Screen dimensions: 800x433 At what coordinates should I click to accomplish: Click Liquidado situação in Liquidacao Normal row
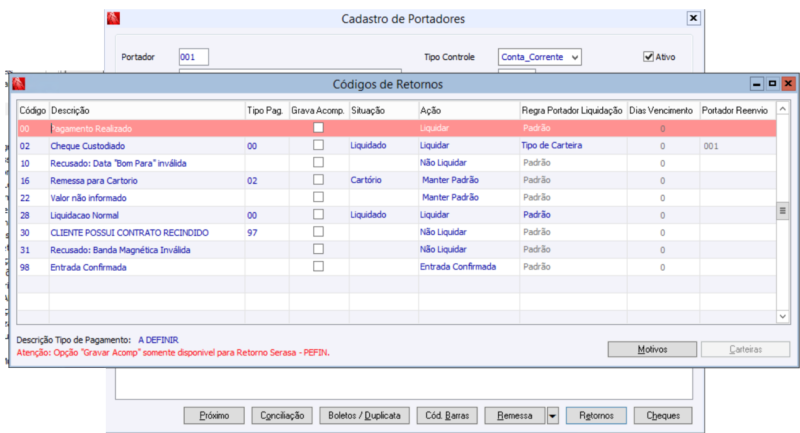click(384, 215)
